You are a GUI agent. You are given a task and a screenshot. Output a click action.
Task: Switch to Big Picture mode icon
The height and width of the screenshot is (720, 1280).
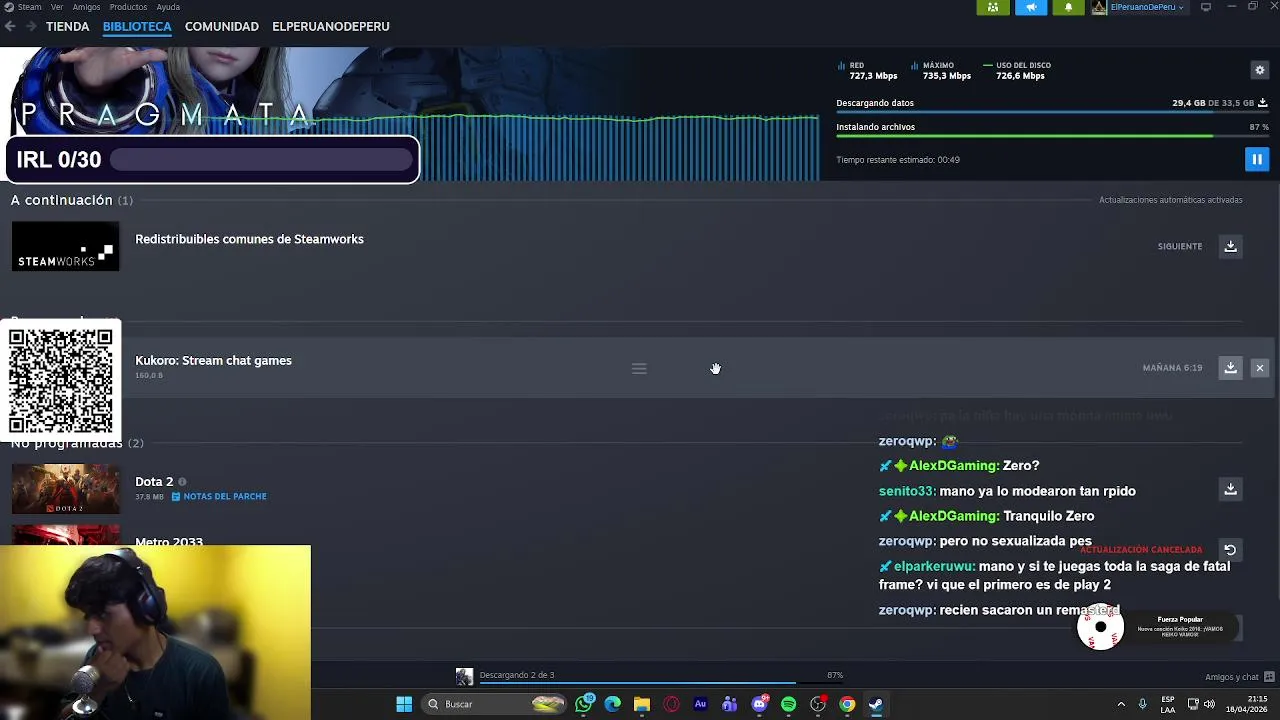[x=1206, y=7]
